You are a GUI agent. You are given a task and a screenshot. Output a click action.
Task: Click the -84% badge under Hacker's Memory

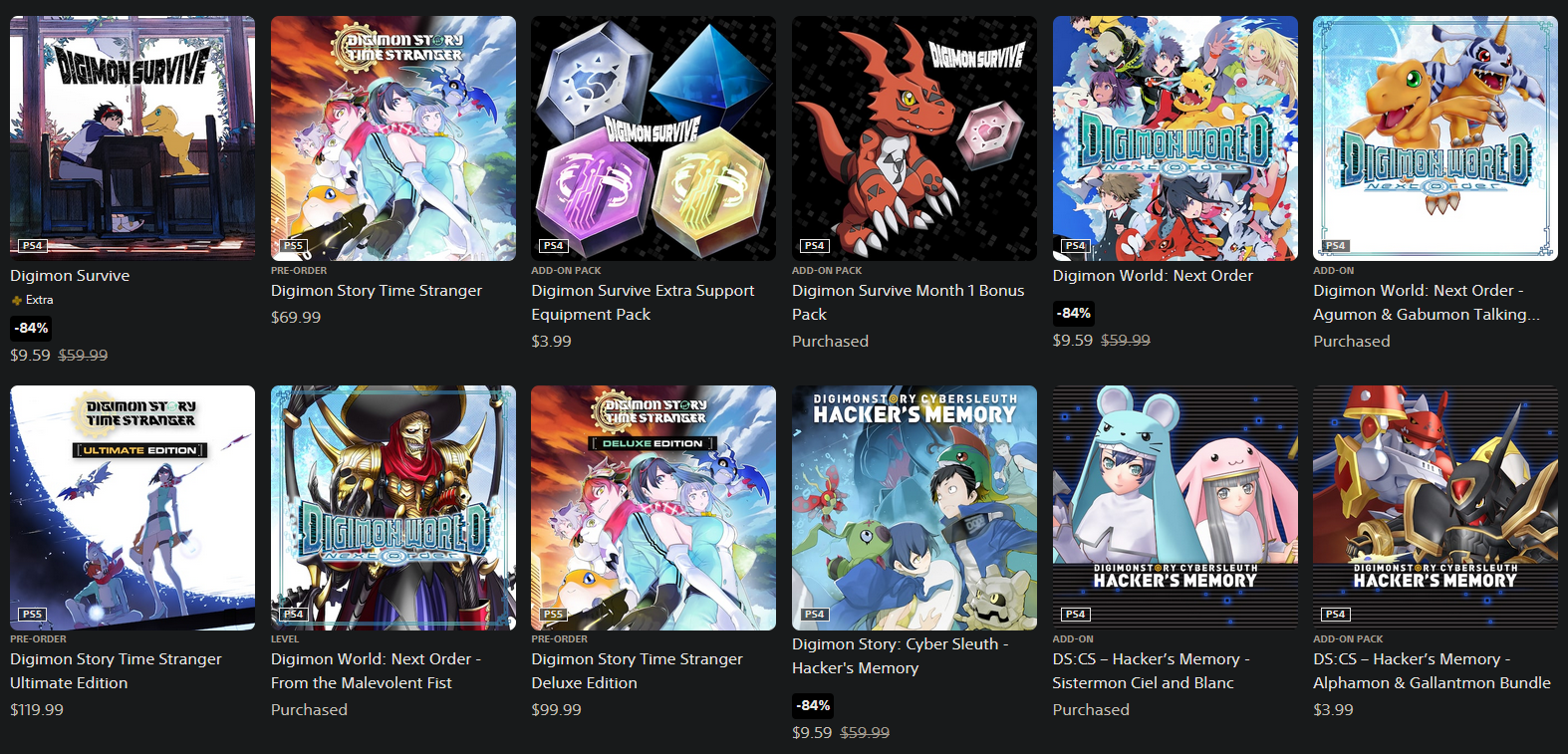814,705
